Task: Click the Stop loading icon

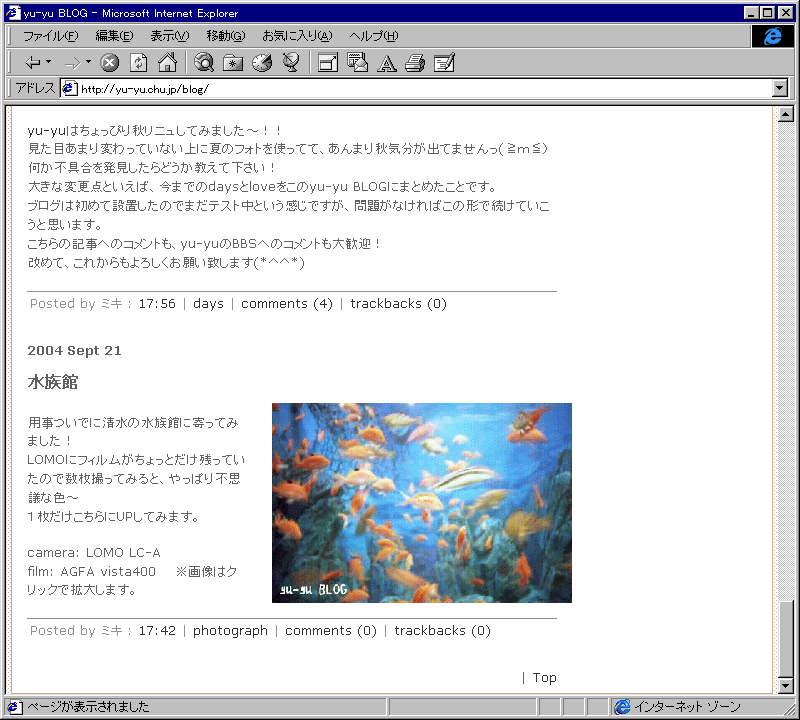Action: (x=109, y=63)
